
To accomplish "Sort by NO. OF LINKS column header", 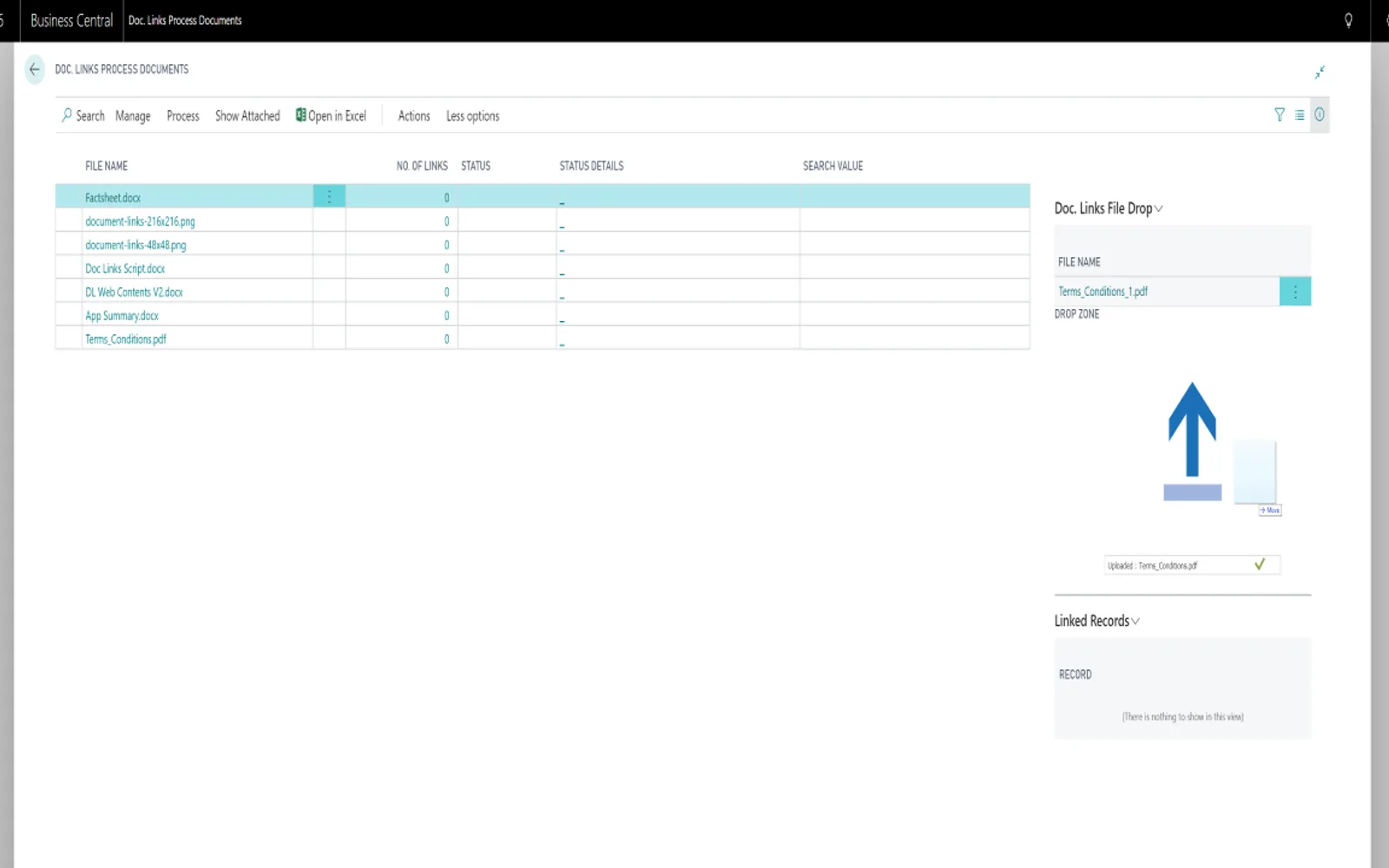I will click(x=422, y=166).
